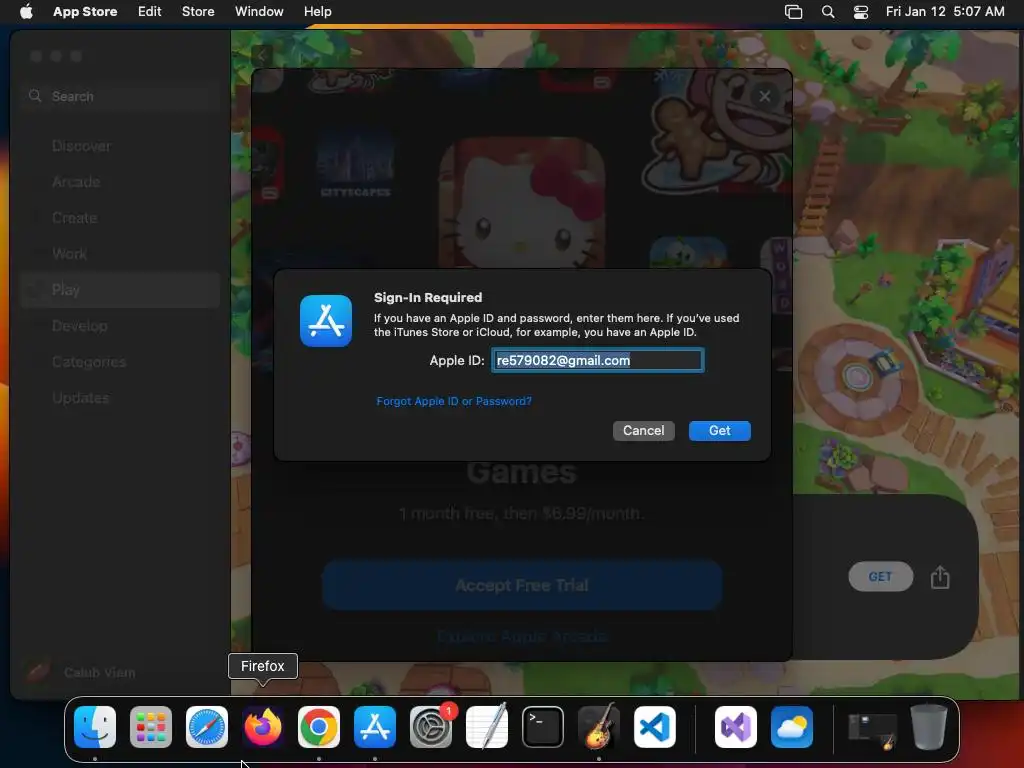Click the App Store dock icon
Viewport: 1024px width, 768px height.
[x=375, y=727]
